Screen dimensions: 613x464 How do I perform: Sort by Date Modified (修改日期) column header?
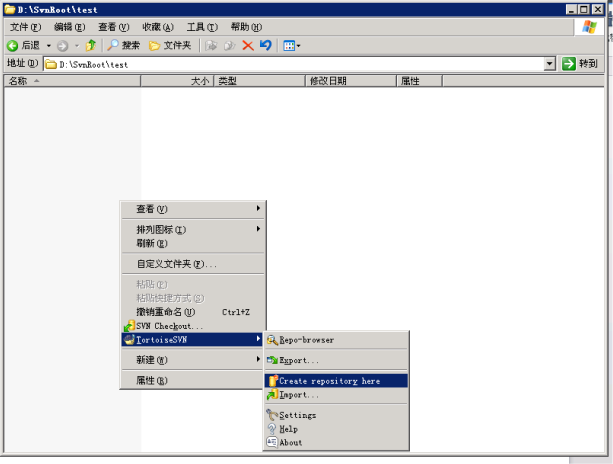pyautogui.click(x=351, y=81)
